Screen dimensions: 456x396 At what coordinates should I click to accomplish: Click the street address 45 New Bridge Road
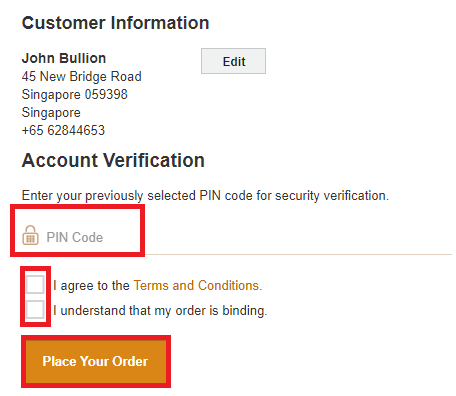tap(82, 76)
